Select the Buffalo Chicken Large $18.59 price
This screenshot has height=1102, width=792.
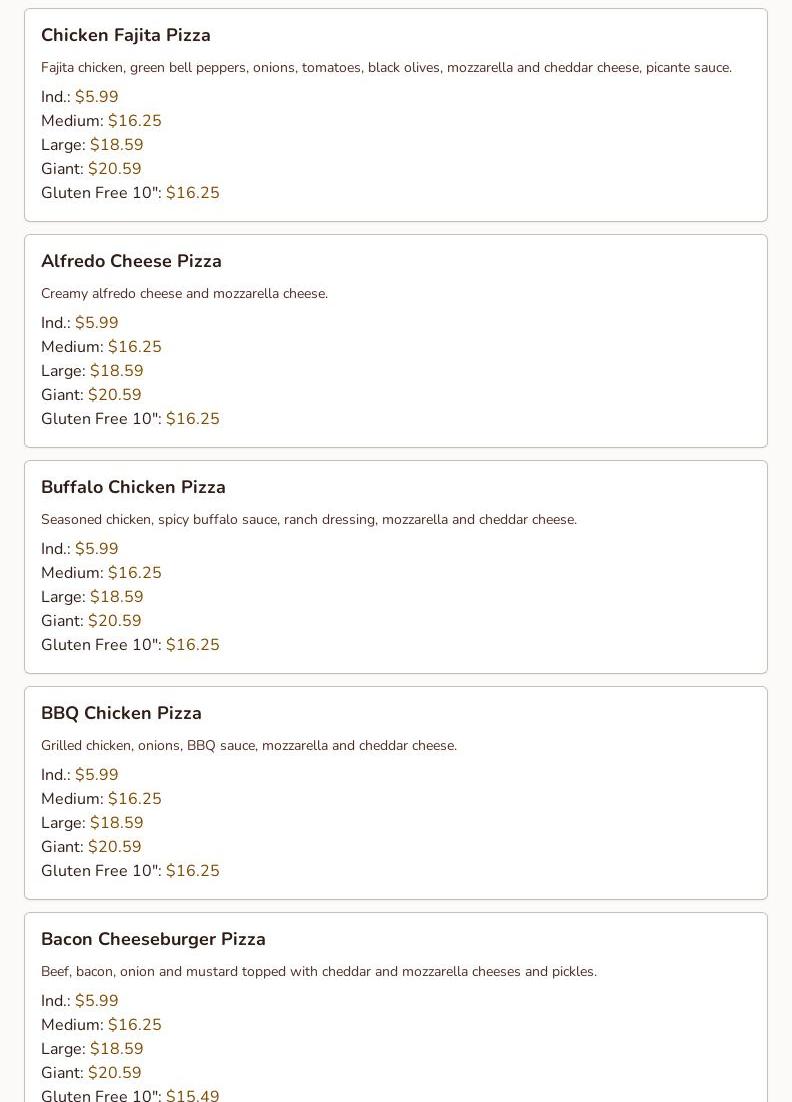(117, 597)
